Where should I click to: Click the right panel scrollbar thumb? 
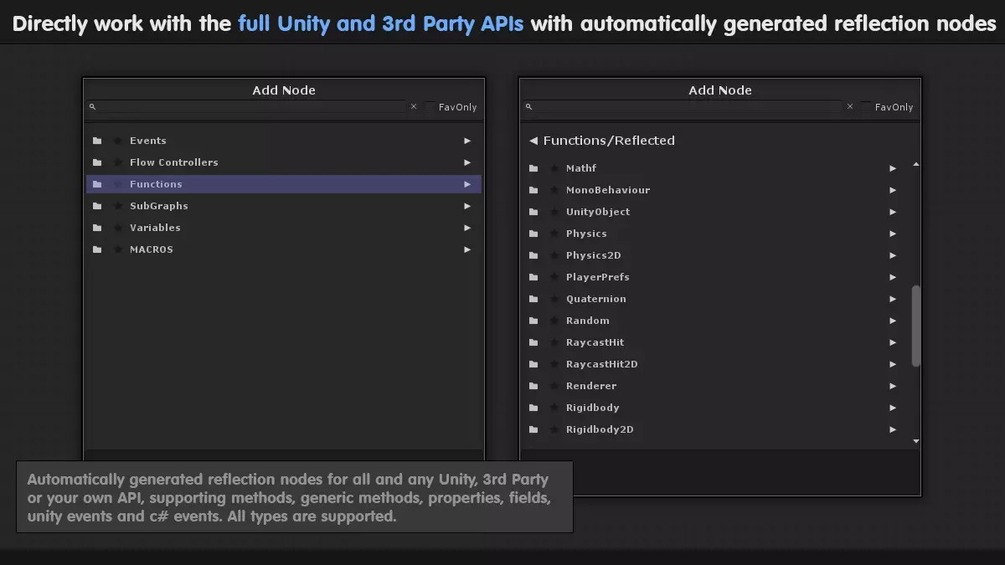pyautogui.click(x=916, y=325)
